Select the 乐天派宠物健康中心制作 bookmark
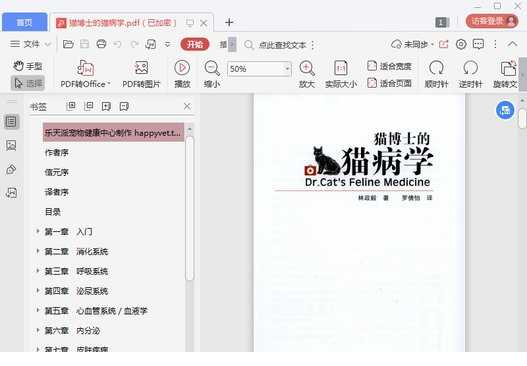The image size is (527, 366). click(x=113, y=132)
